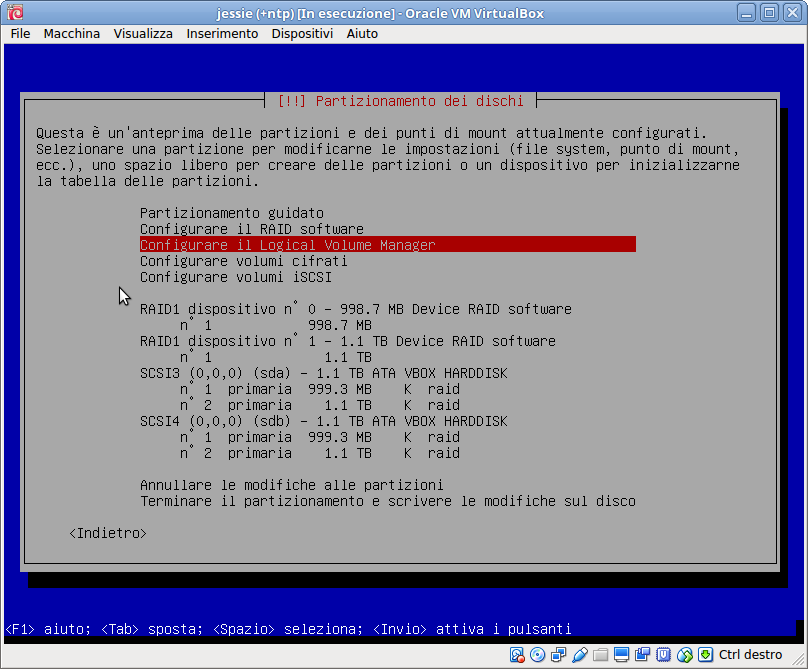Click the window resize grip corner
Screen dimensions: 808x669
pyautogui.click(x=799, y=660)
